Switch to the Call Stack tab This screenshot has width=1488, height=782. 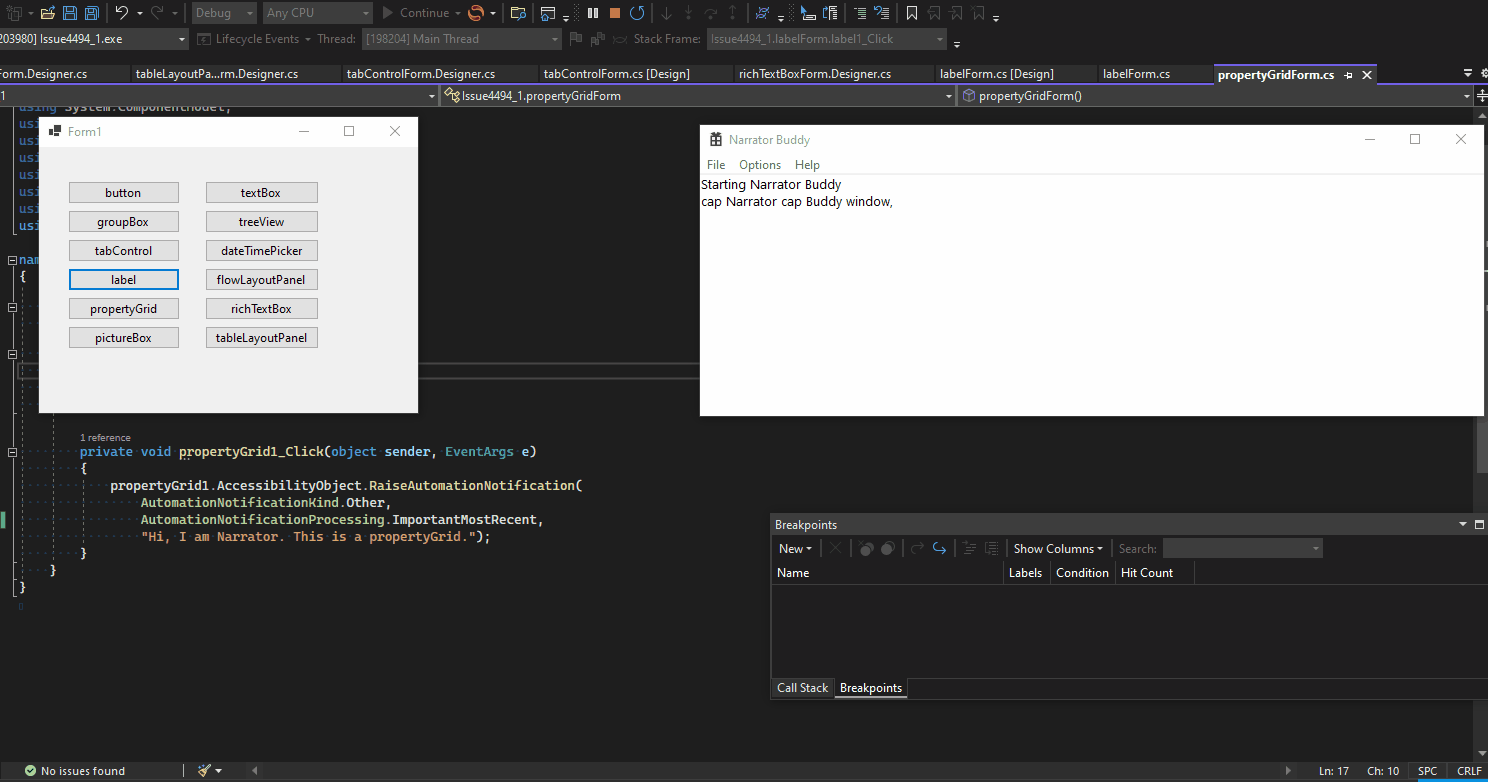tap(802, 687)
